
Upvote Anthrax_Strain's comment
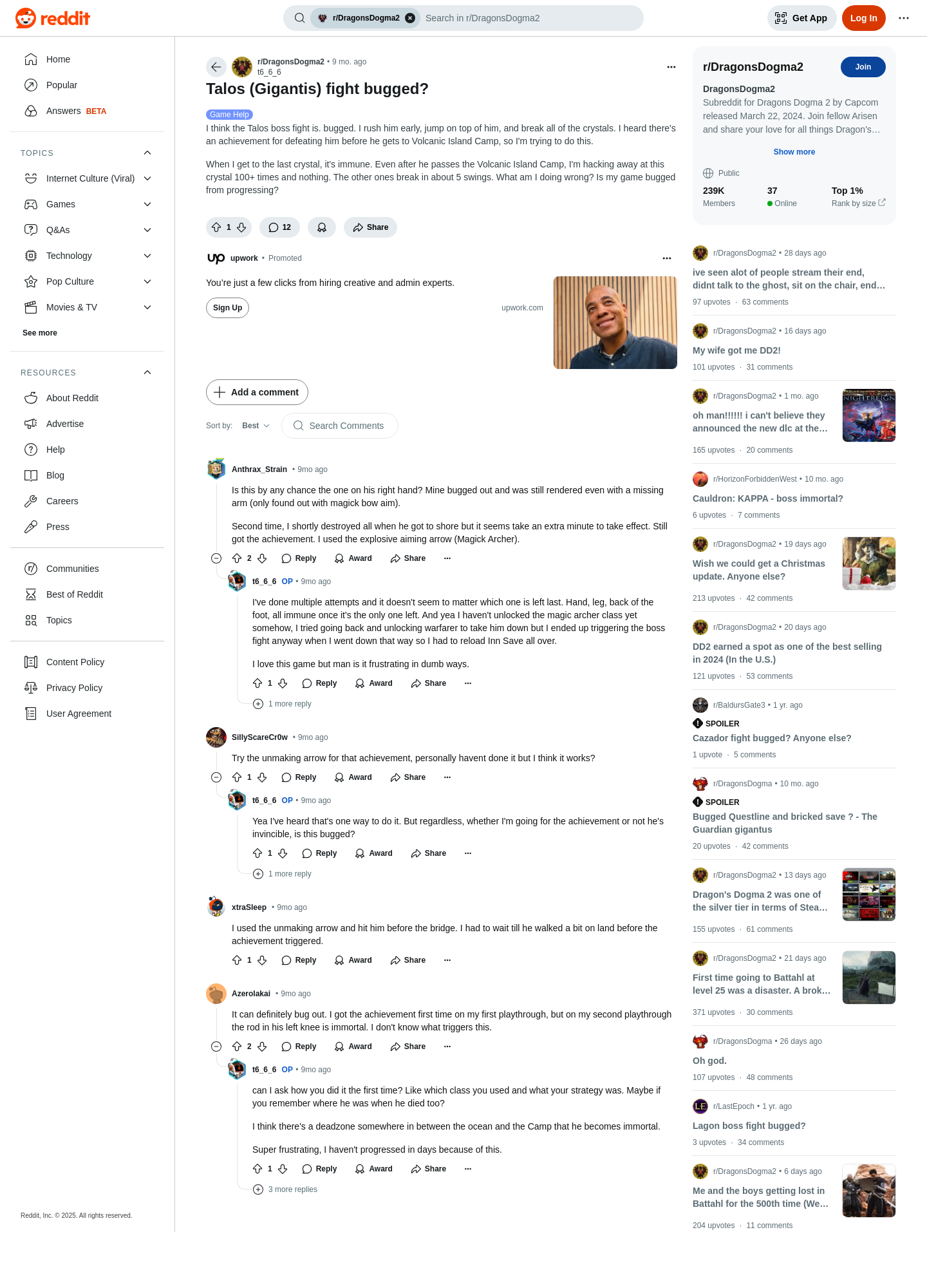pyautogui.click(x=237, y=558)
